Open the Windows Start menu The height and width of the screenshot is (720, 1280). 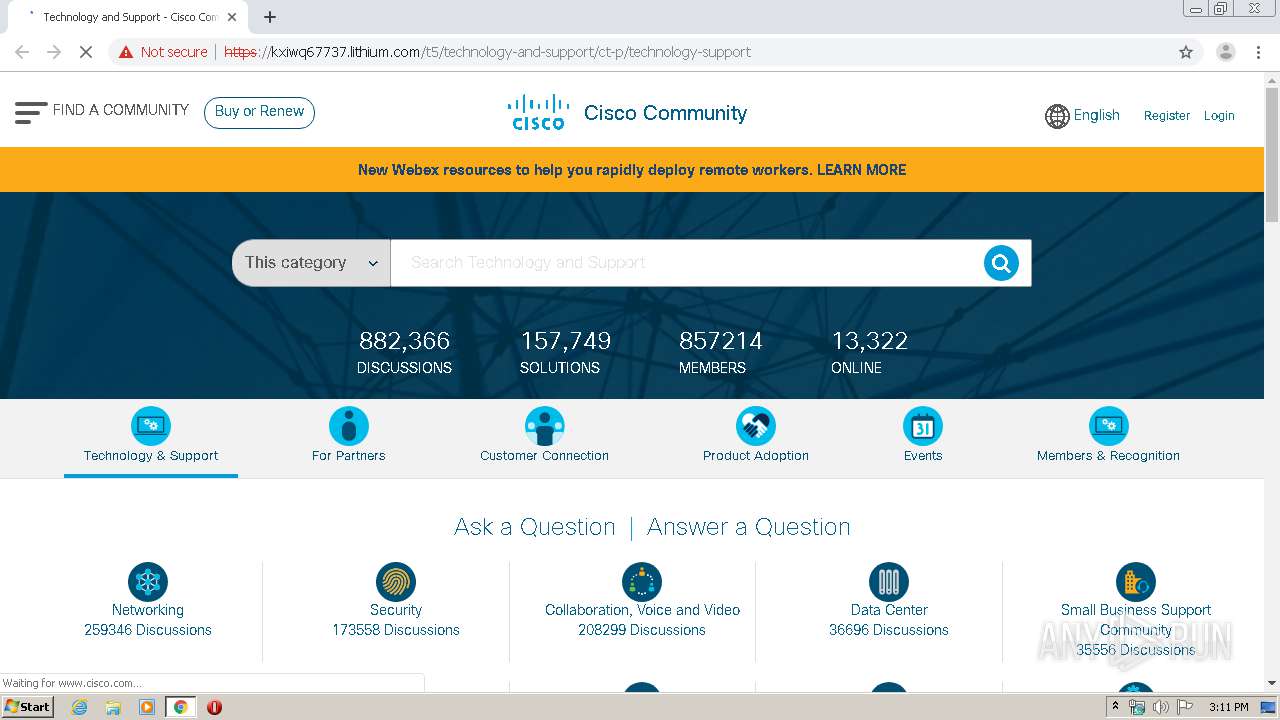pyautogui.click(x=27, y=707)
